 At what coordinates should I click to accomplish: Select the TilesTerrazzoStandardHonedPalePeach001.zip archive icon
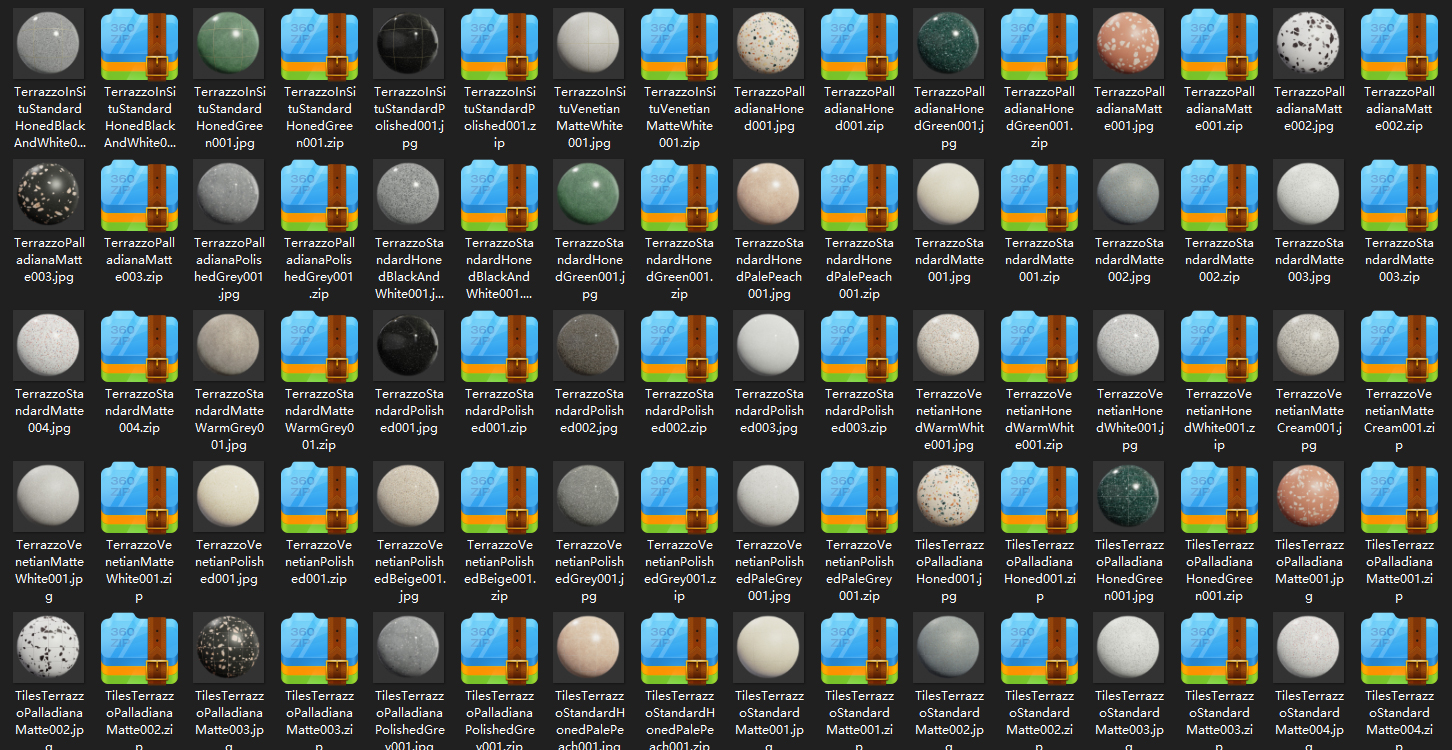(680, 648)
